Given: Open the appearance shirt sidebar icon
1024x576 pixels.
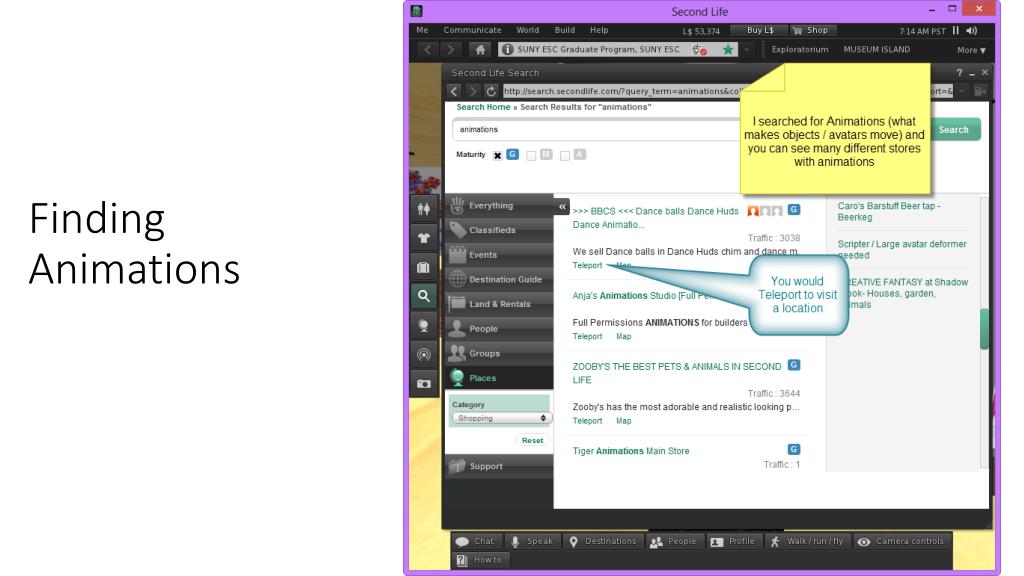Looking at the screenshot, I should [424, 238].
